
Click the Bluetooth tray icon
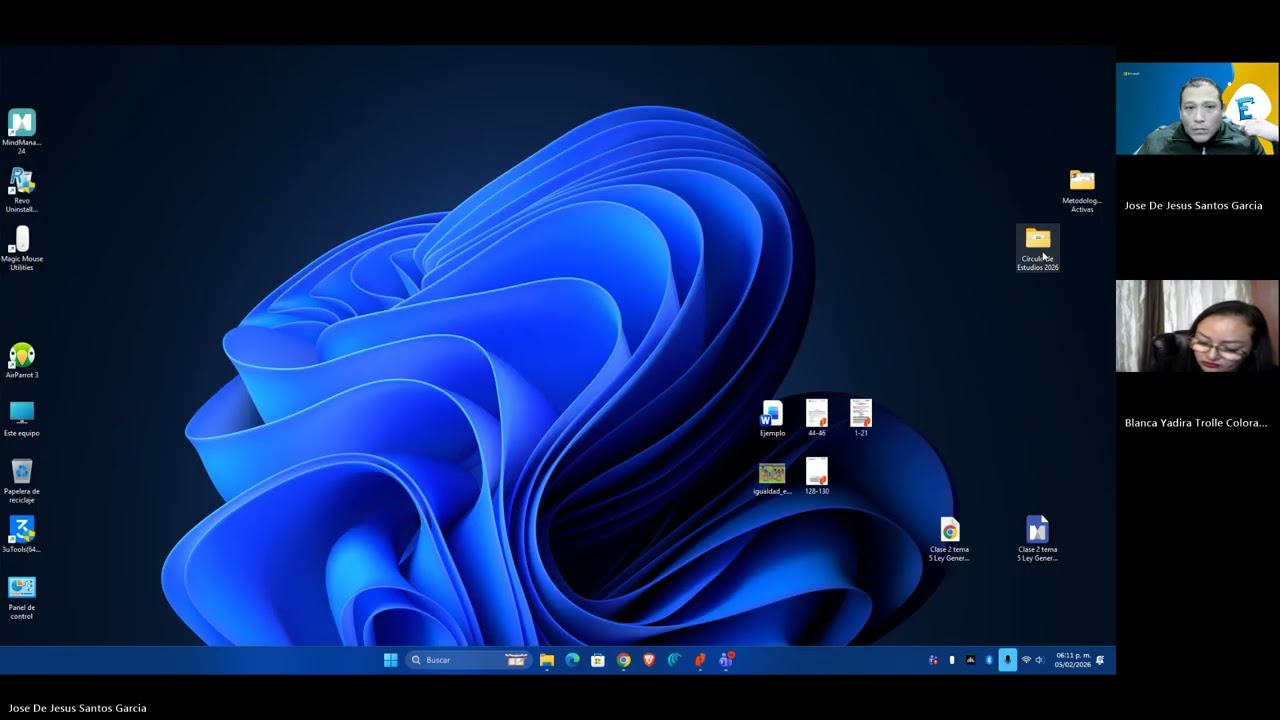(x=989, y=660)
